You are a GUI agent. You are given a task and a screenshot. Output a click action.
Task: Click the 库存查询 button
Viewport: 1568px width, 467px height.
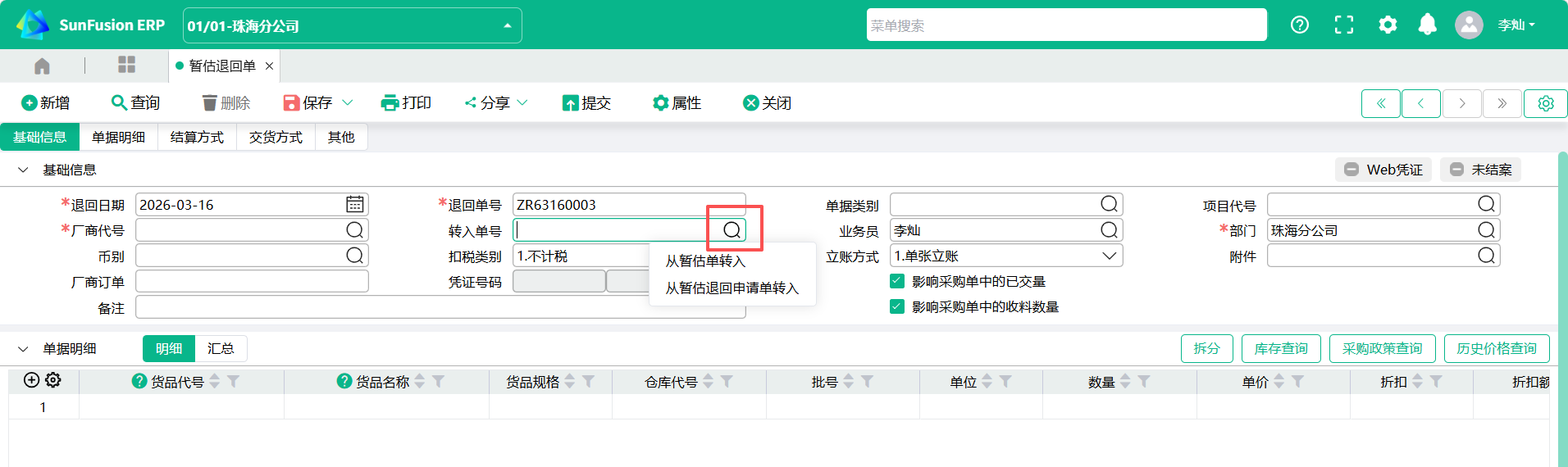point(1280,349)
